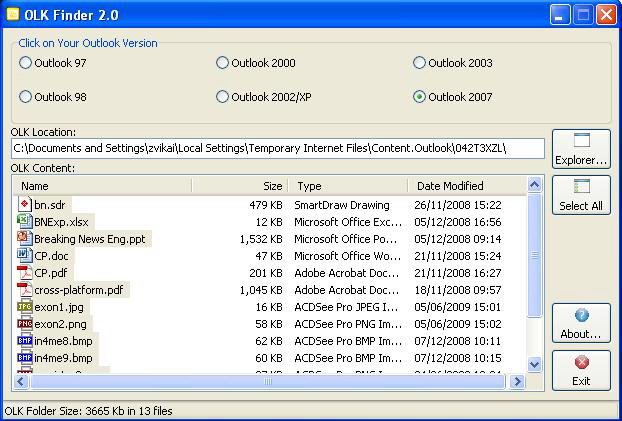Click the PDF icon for cross-platform.pdf
Viewport: 622px width, 421px height.
coord(25,290)
